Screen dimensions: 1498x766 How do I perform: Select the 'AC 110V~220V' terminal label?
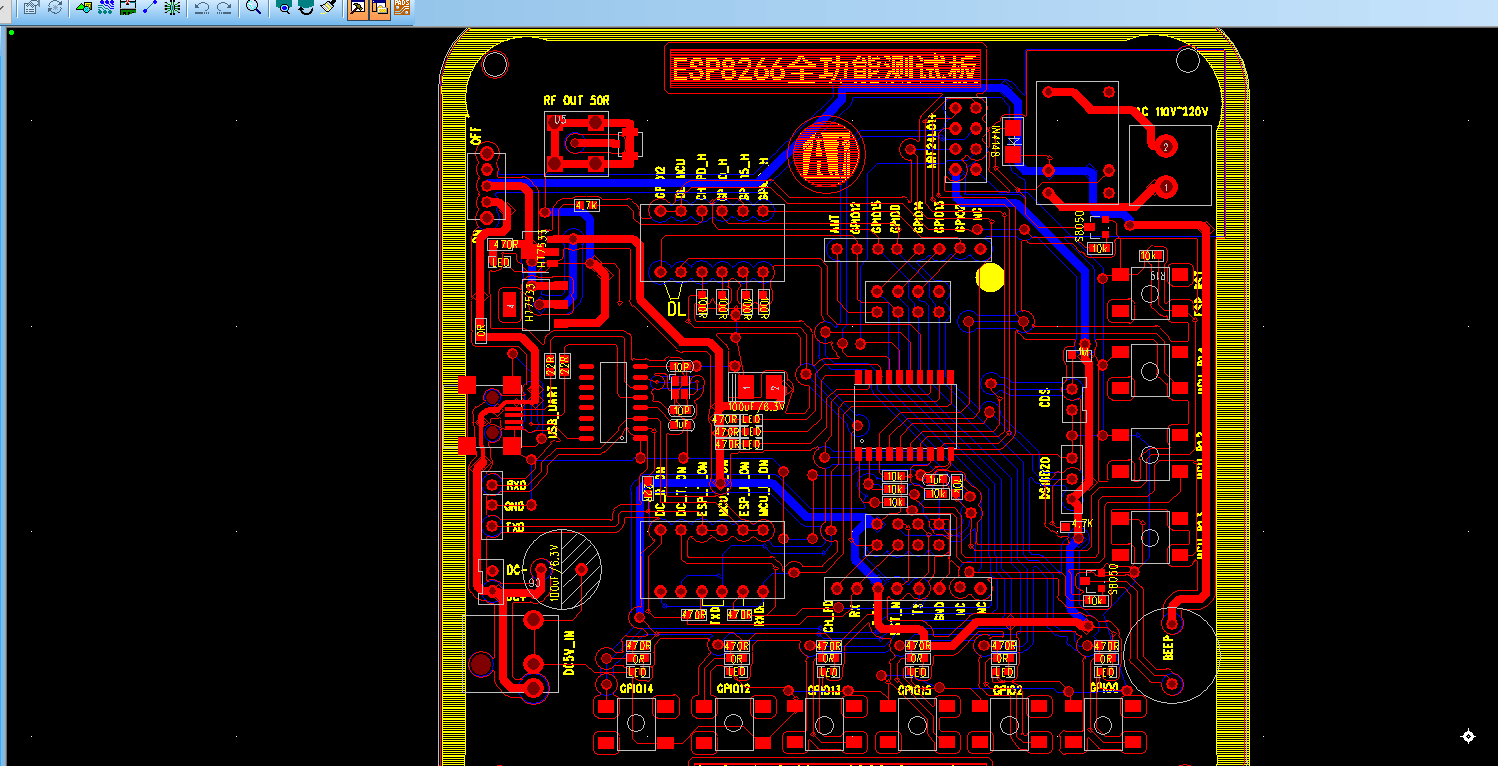[1170, 111]
